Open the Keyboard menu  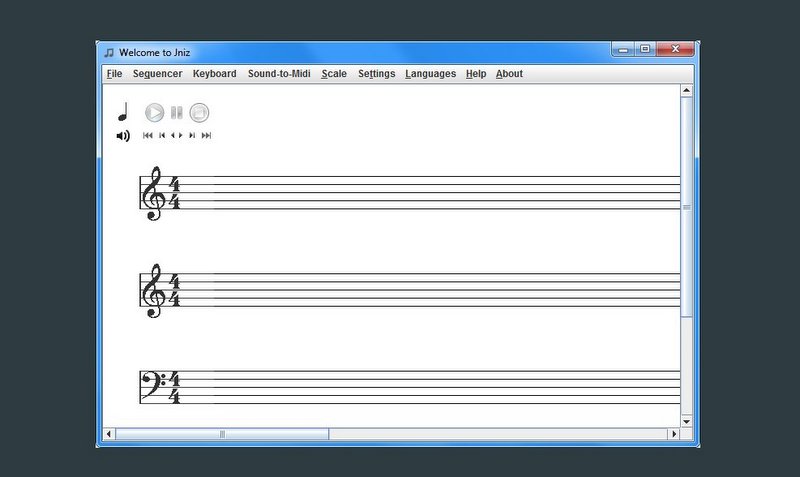tap(214, 73)
